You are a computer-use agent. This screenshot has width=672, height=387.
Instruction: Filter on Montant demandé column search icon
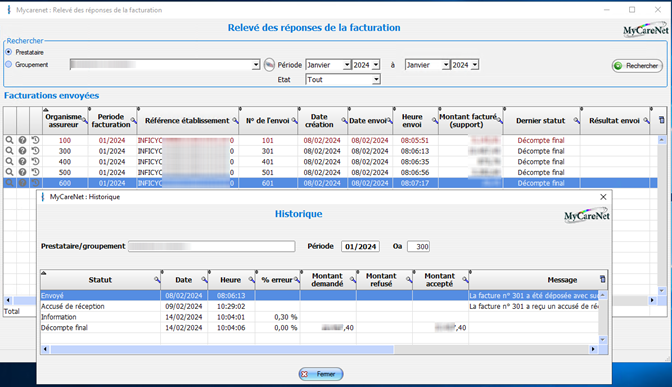tap(352, 279)
